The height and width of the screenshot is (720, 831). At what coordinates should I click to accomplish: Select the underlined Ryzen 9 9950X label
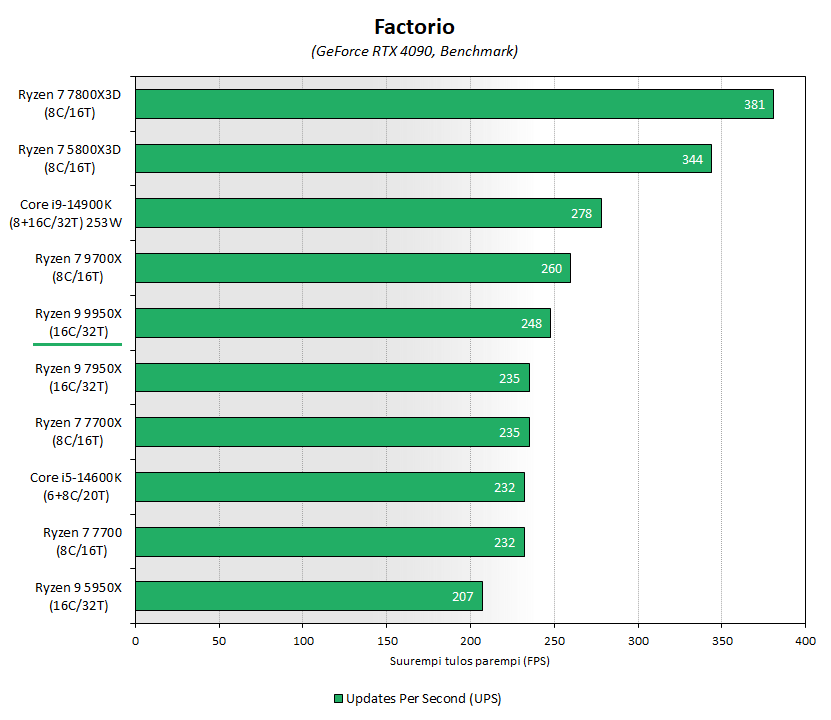pos(78,323)
